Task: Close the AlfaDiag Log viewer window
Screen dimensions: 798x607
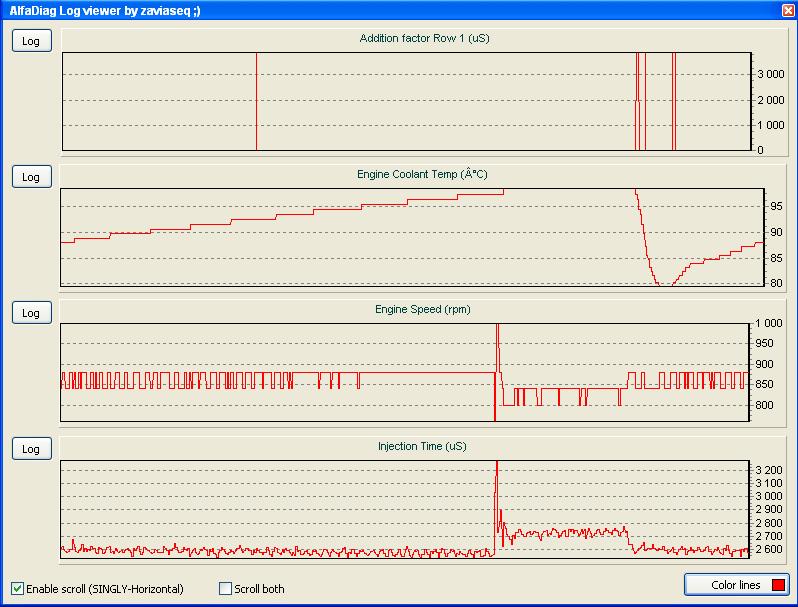Action: (x=787, y=9)
